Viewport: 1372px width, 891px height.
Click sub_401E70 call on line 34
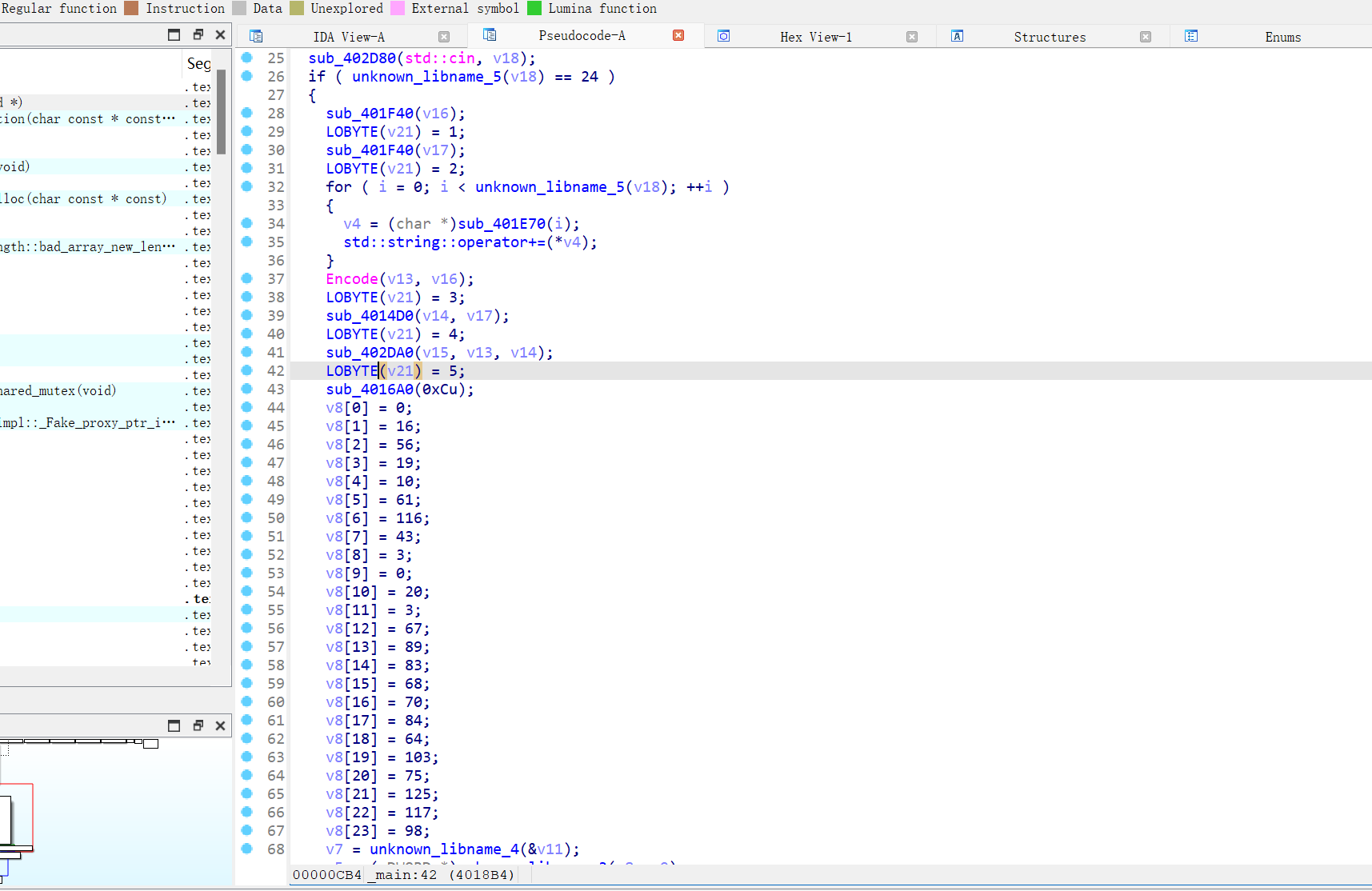(x=502, y=223)
